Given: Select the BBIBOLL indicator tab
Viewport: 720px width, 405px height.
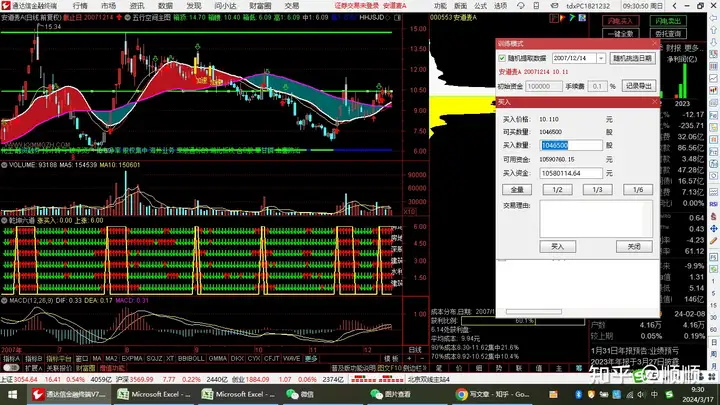Looking at the screenshot, I should click(x=191, y=359).
